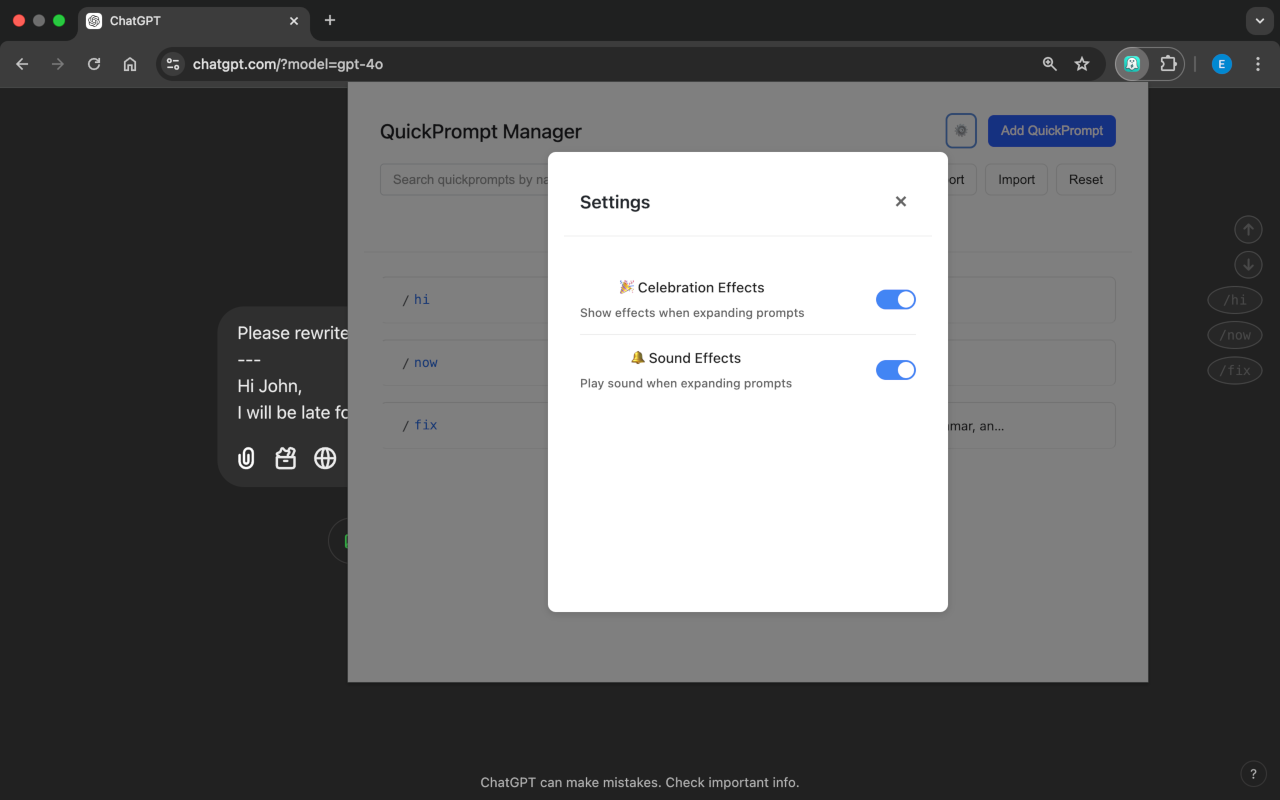Open help via the question mark icon
The height and width of the screenshot is (800, 1280).
click(x=1253, y=773)
